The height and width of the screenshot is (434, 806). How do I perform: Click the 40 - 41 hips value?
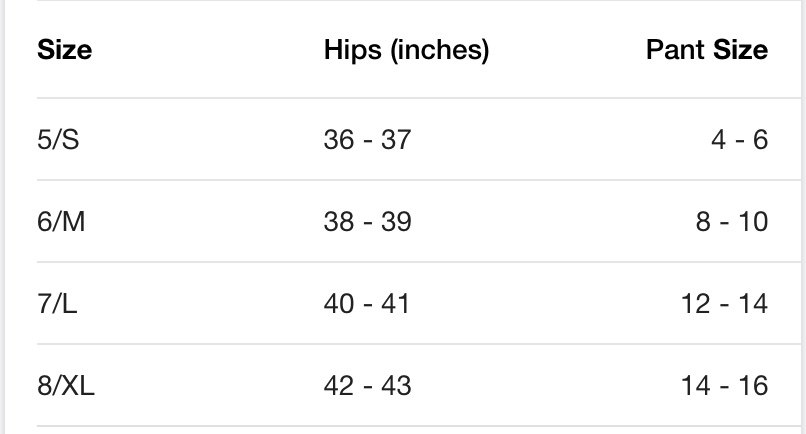[367, 303]
